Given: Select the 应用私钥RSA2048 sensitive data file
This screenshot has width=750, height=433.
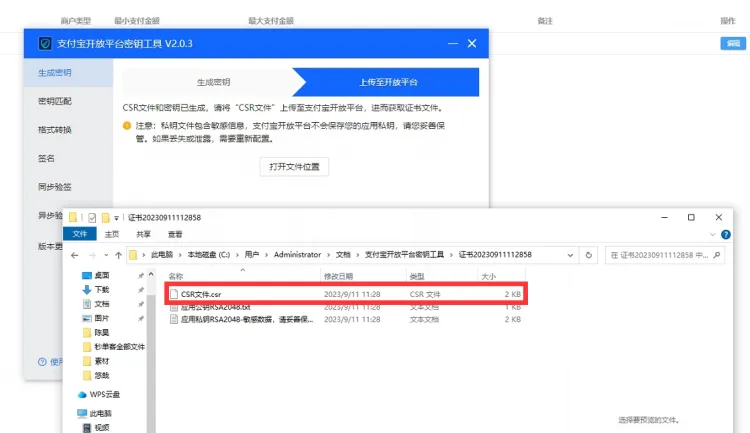Looking at the screenshot, I should 345,319.
